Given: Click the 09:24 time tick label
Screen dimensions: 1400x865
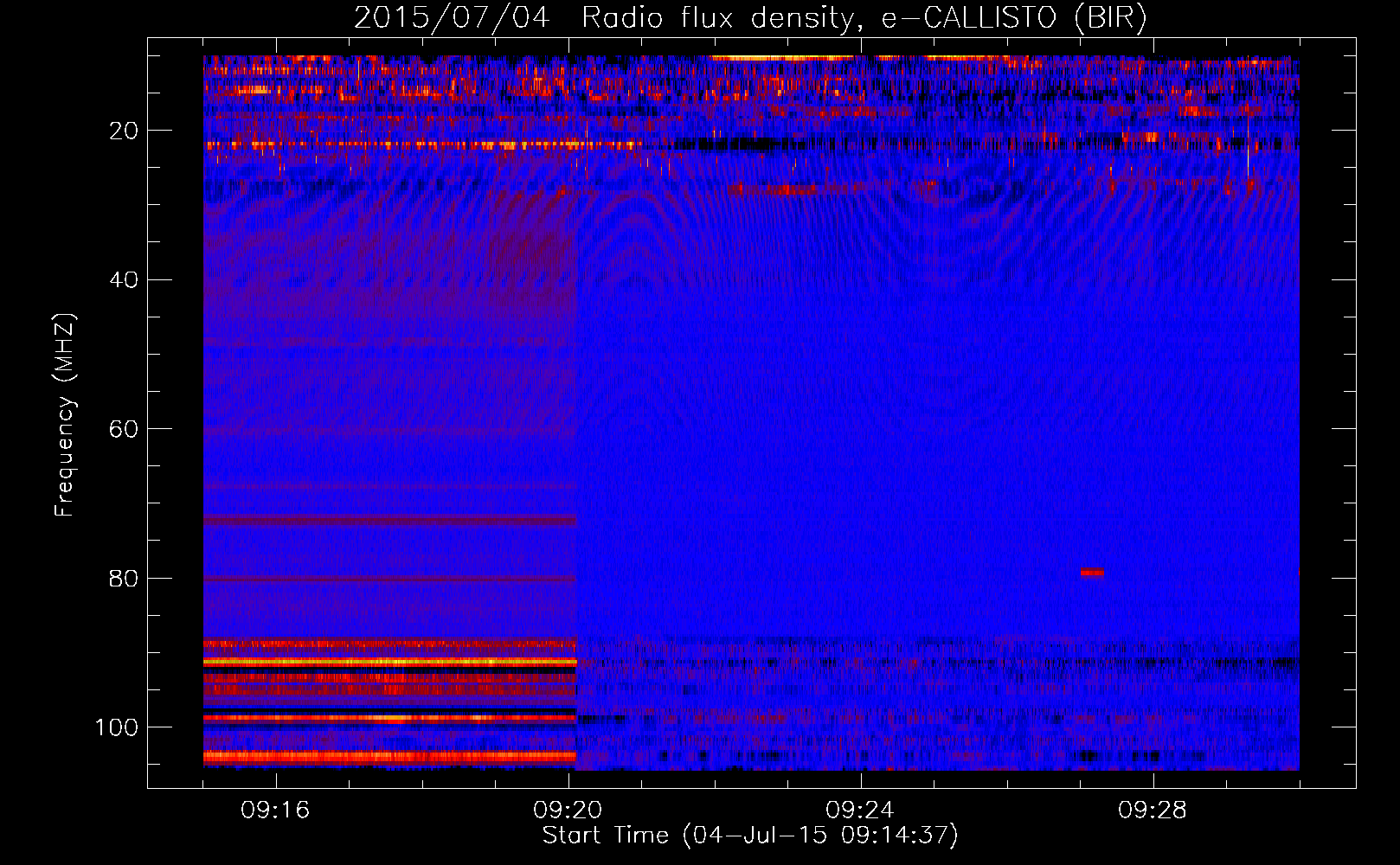Looking at the screenshot, I should 860,811.
